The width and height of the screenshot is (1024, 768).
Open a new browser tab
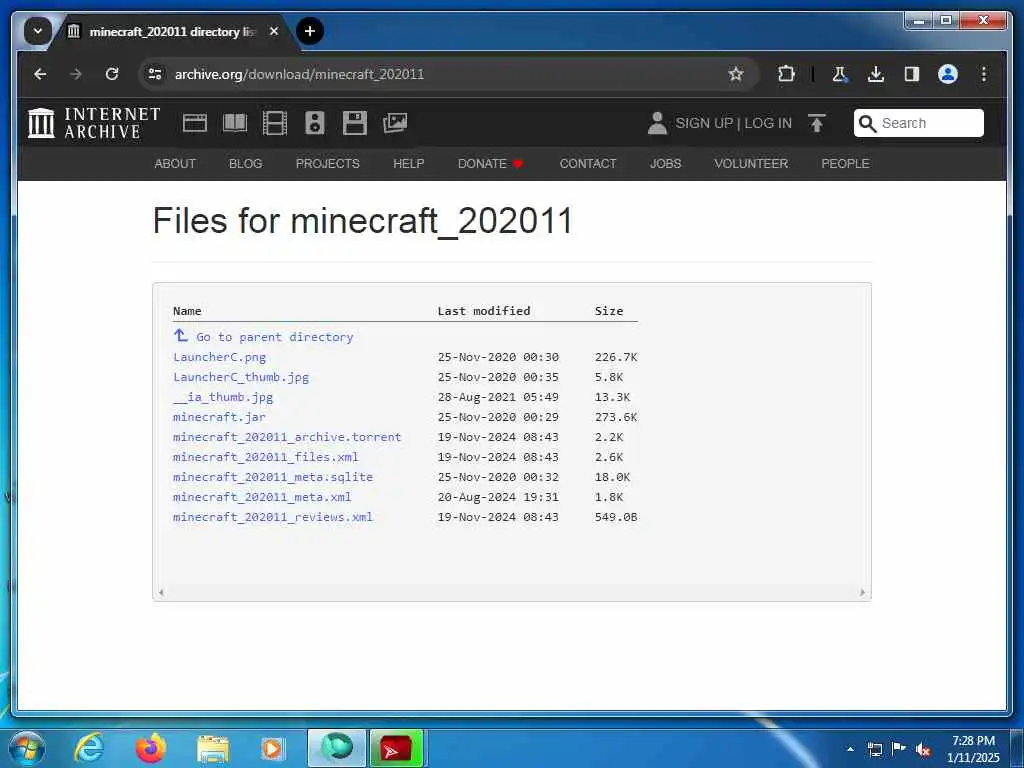pyautogui.click(x=310, y=31)
